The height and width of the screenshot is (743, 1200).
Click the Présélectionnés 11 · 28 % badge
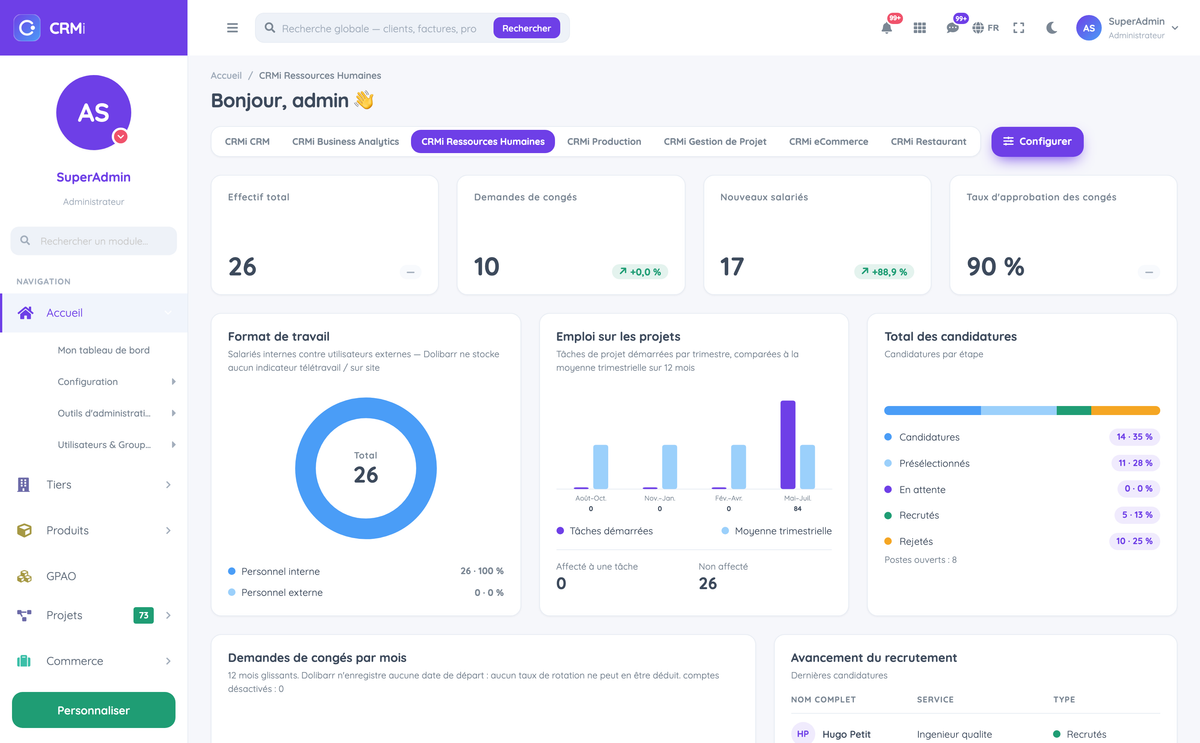(x=1135, y=463)
